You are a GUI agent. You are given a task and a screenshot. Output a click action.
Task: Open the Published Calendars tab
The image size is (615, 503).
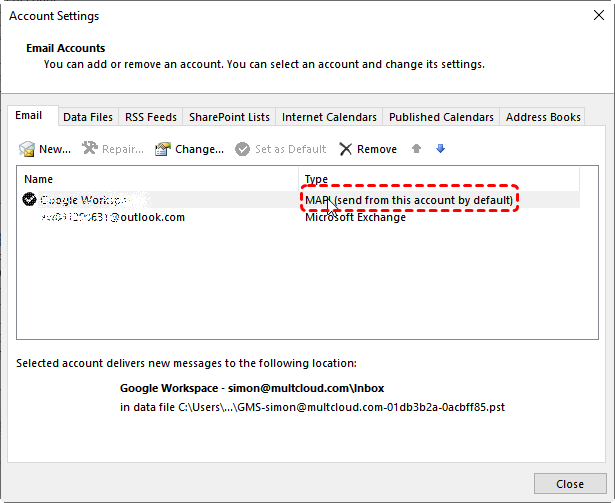point(441,117)
